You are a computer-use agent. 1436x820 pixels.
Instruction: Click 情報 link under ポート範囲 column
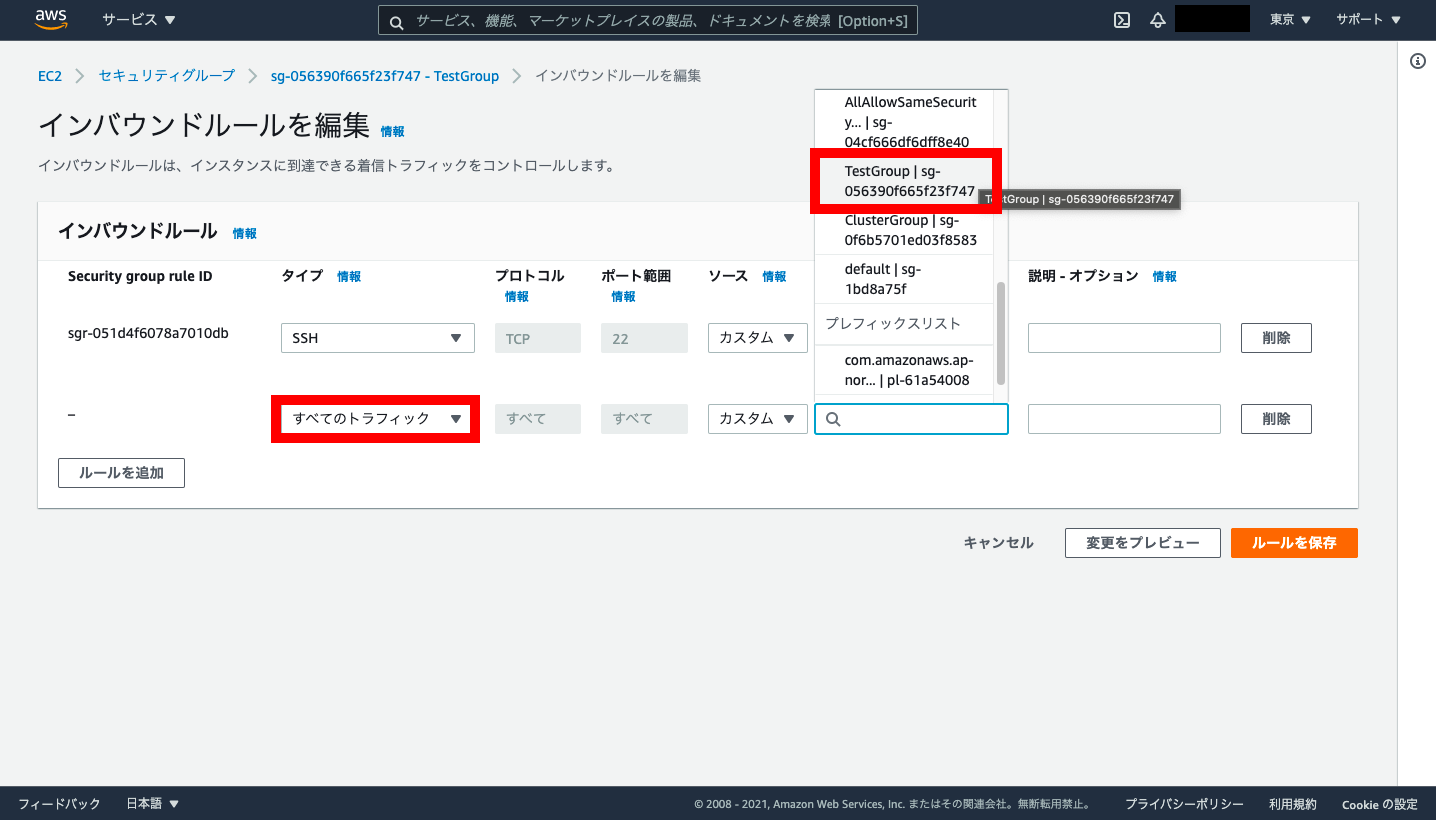point(624,297)
